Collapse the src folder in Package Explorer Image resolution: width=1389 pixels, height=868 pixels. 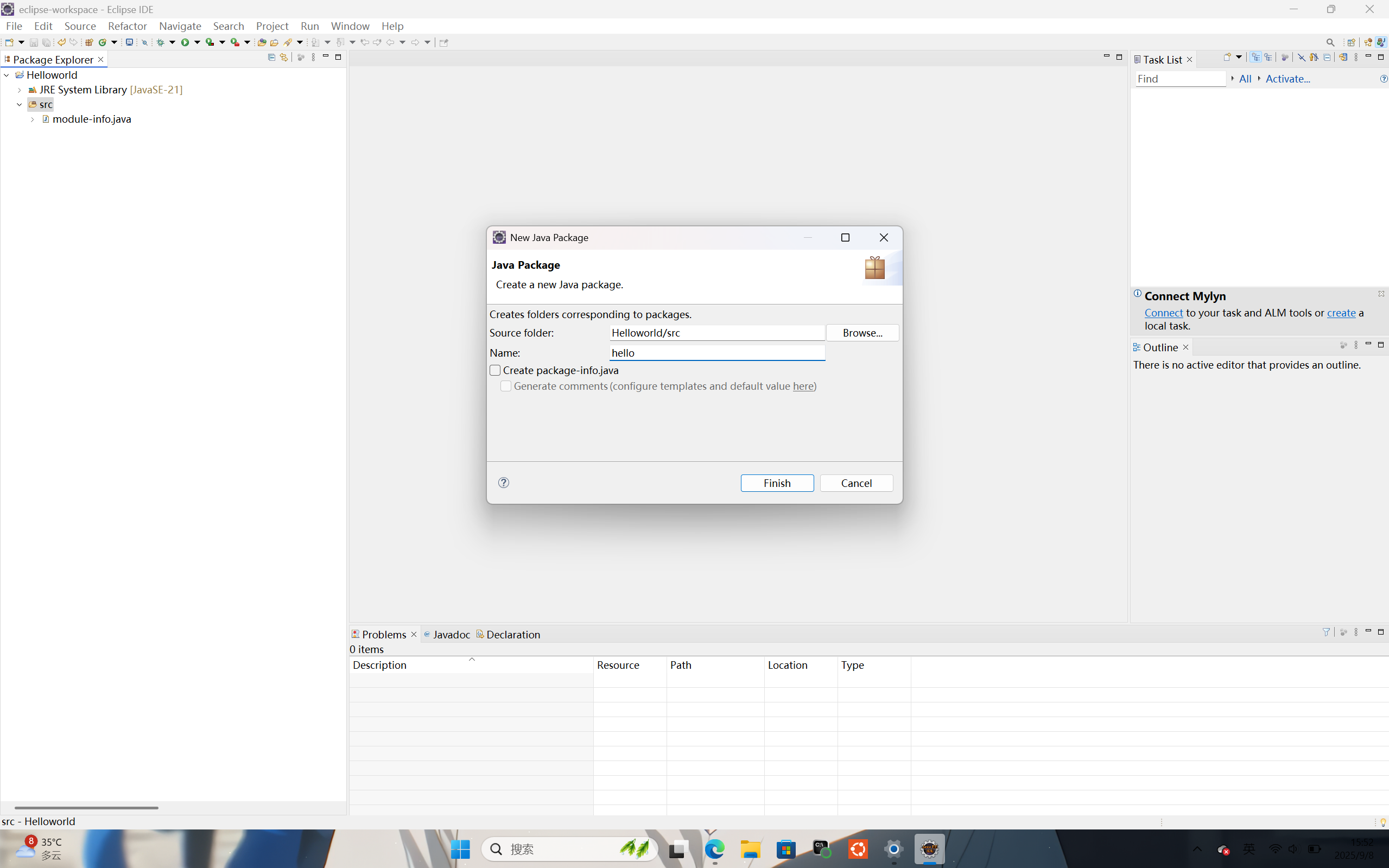20,104
